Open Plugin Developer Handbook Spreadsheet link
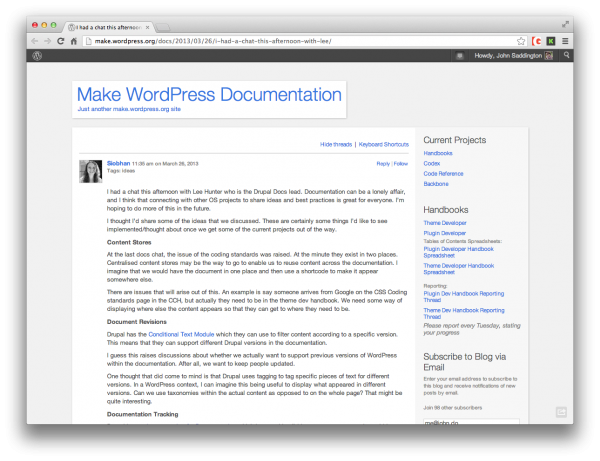Screen dimensions: 600x461 [458, 252]
